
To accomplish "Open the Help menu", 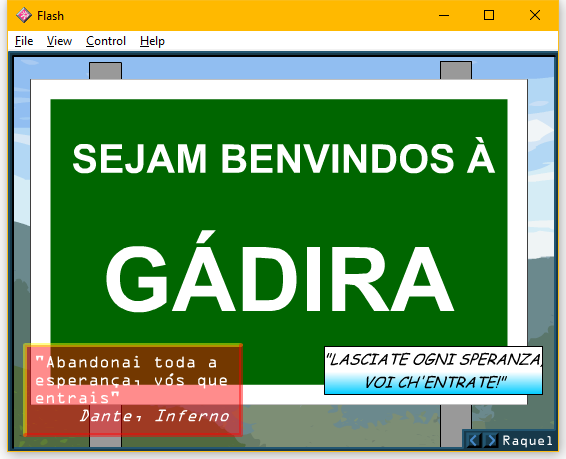I will (x=152, y=41).
